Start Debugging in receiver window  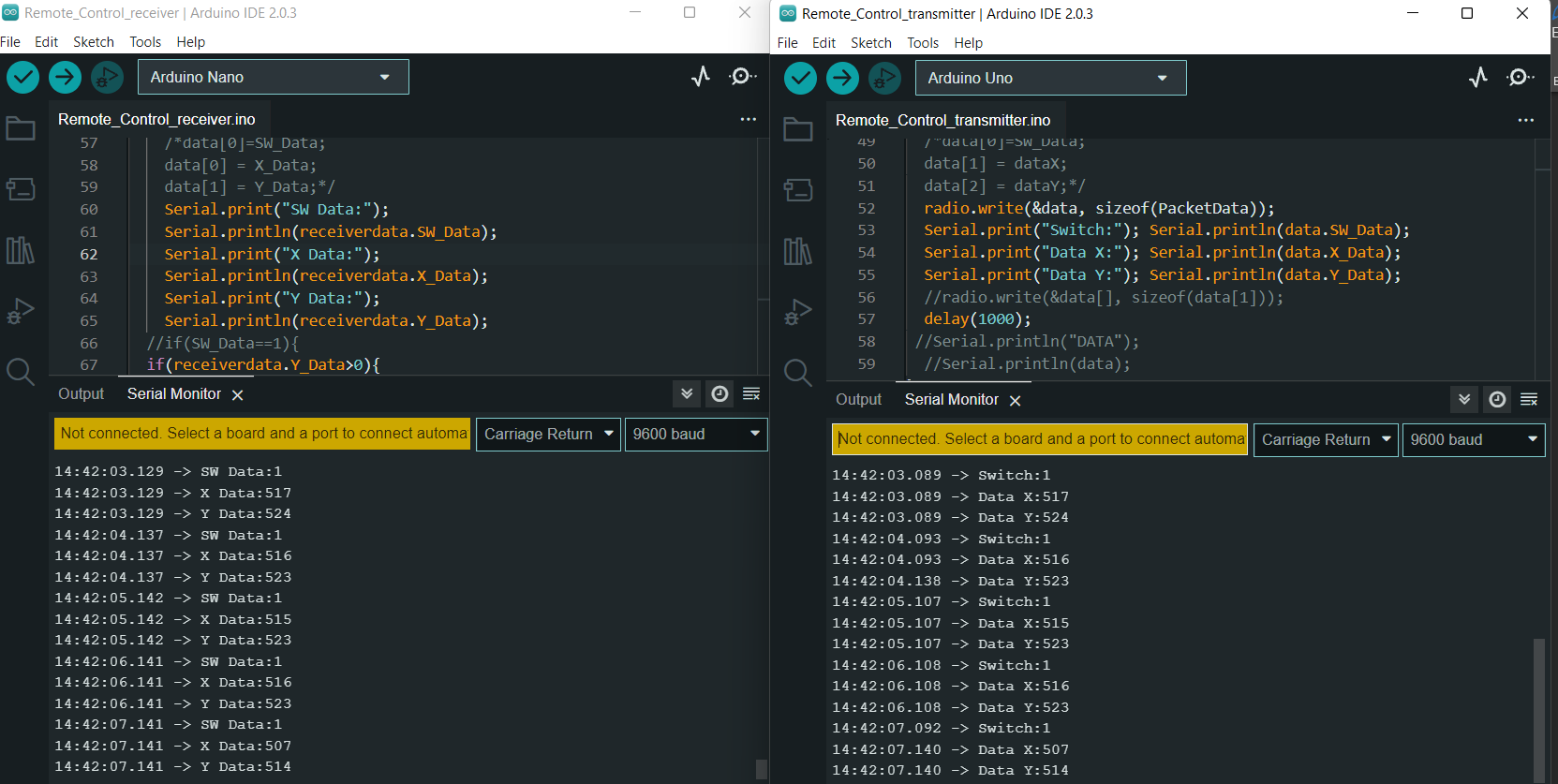click(x=107, y=77)
